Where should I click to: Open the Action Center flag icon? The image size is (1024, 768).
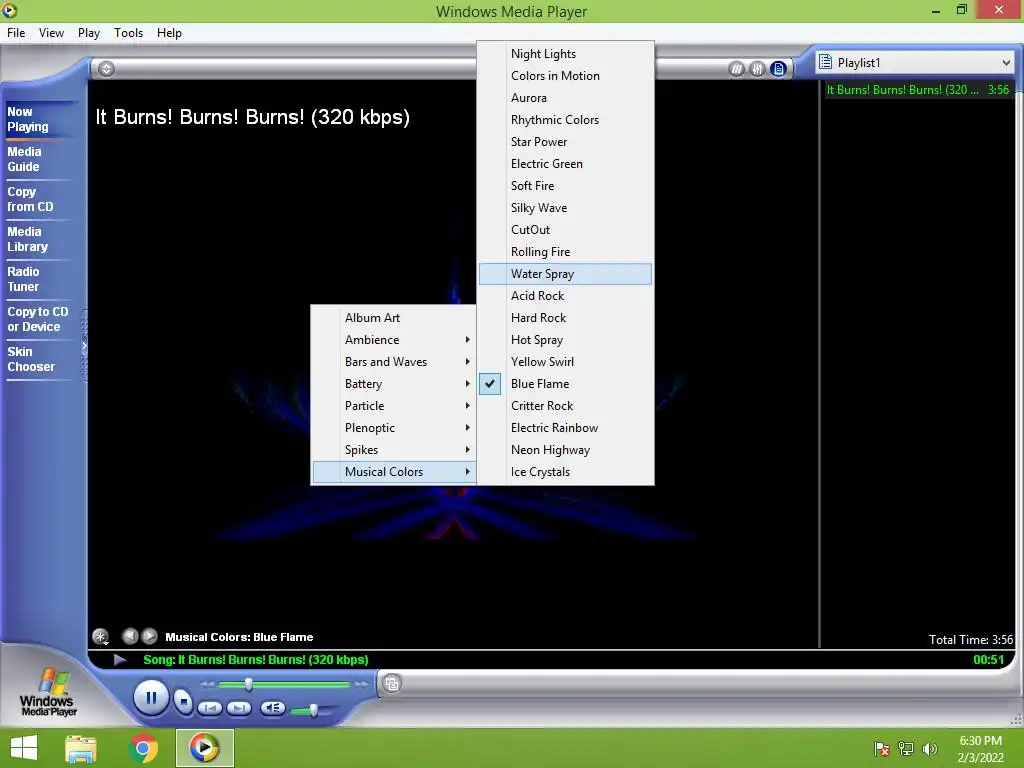click(x=882, y=748)
